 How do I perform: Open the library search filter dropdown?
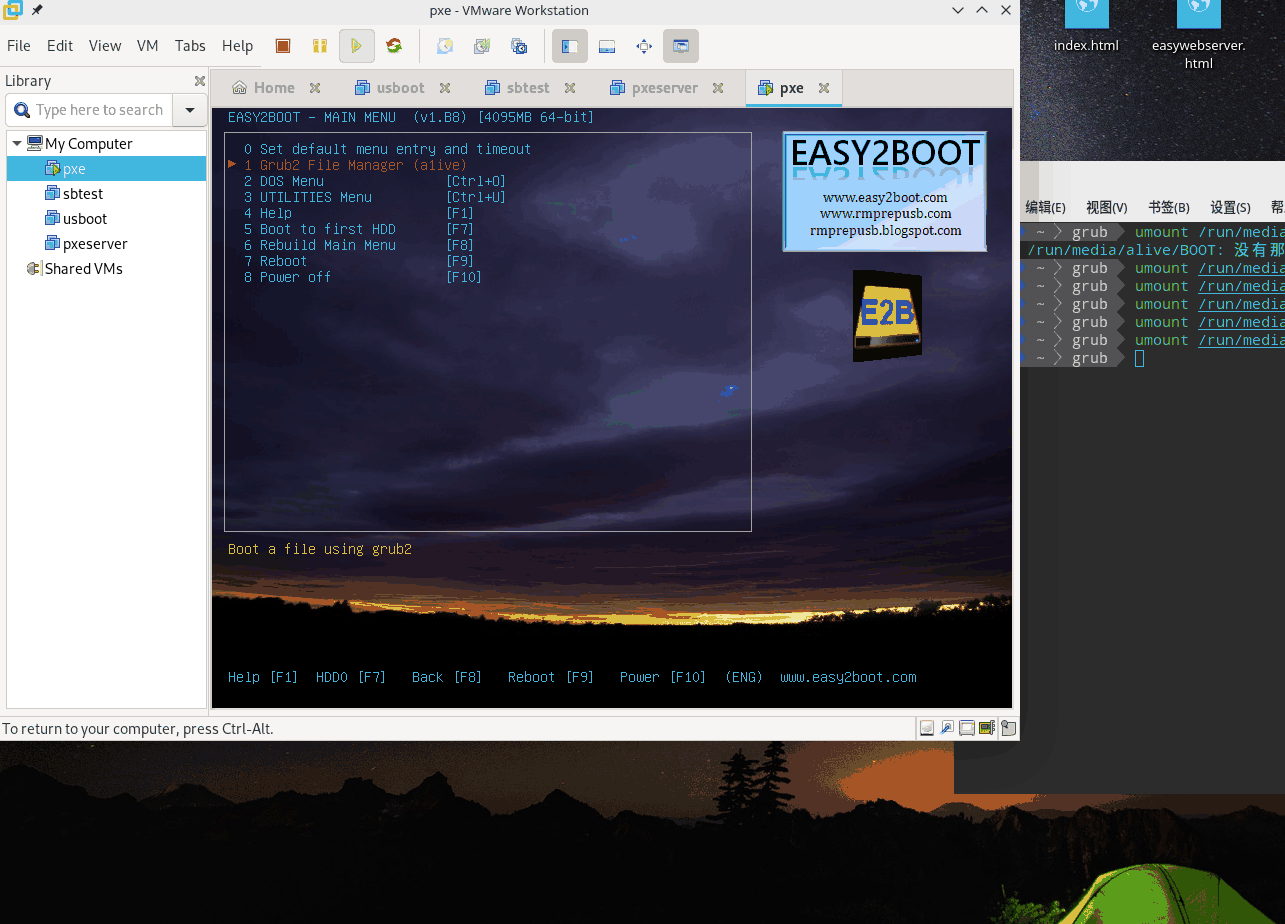(x=190, y=110)
